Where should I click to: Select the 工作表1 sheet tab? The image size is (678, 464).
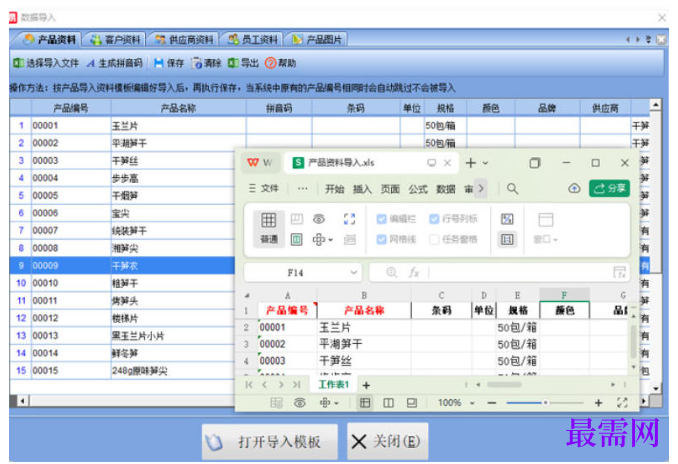pos(333,384)
